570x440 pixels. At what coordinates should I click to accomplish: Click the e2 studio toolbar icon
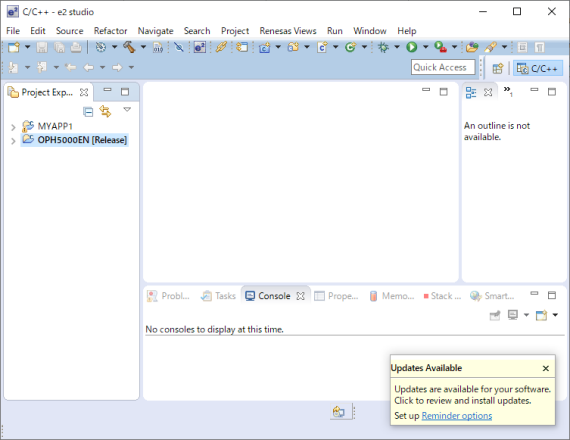(200, 47)
